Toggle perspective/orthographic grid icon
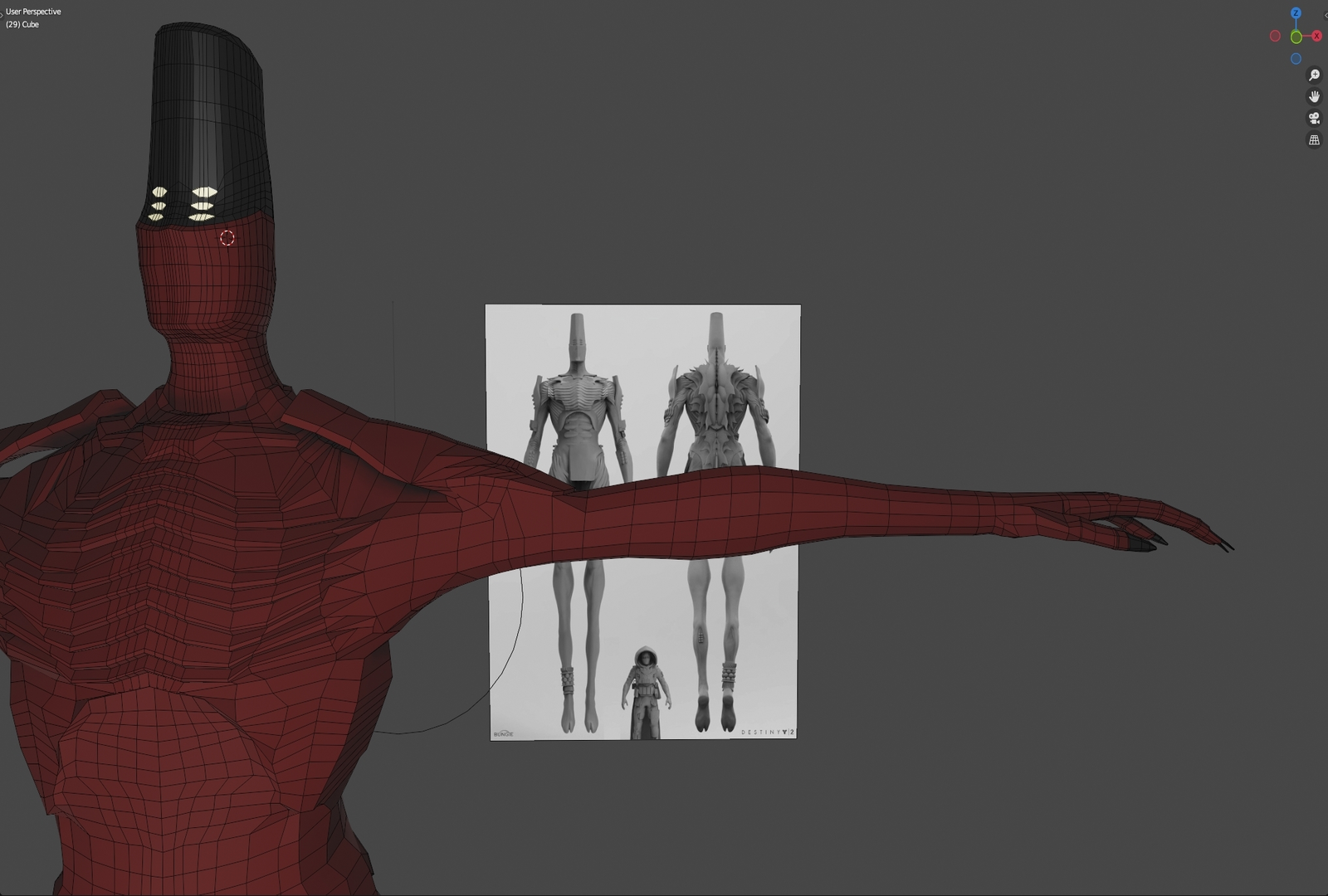 [1314, 140]
